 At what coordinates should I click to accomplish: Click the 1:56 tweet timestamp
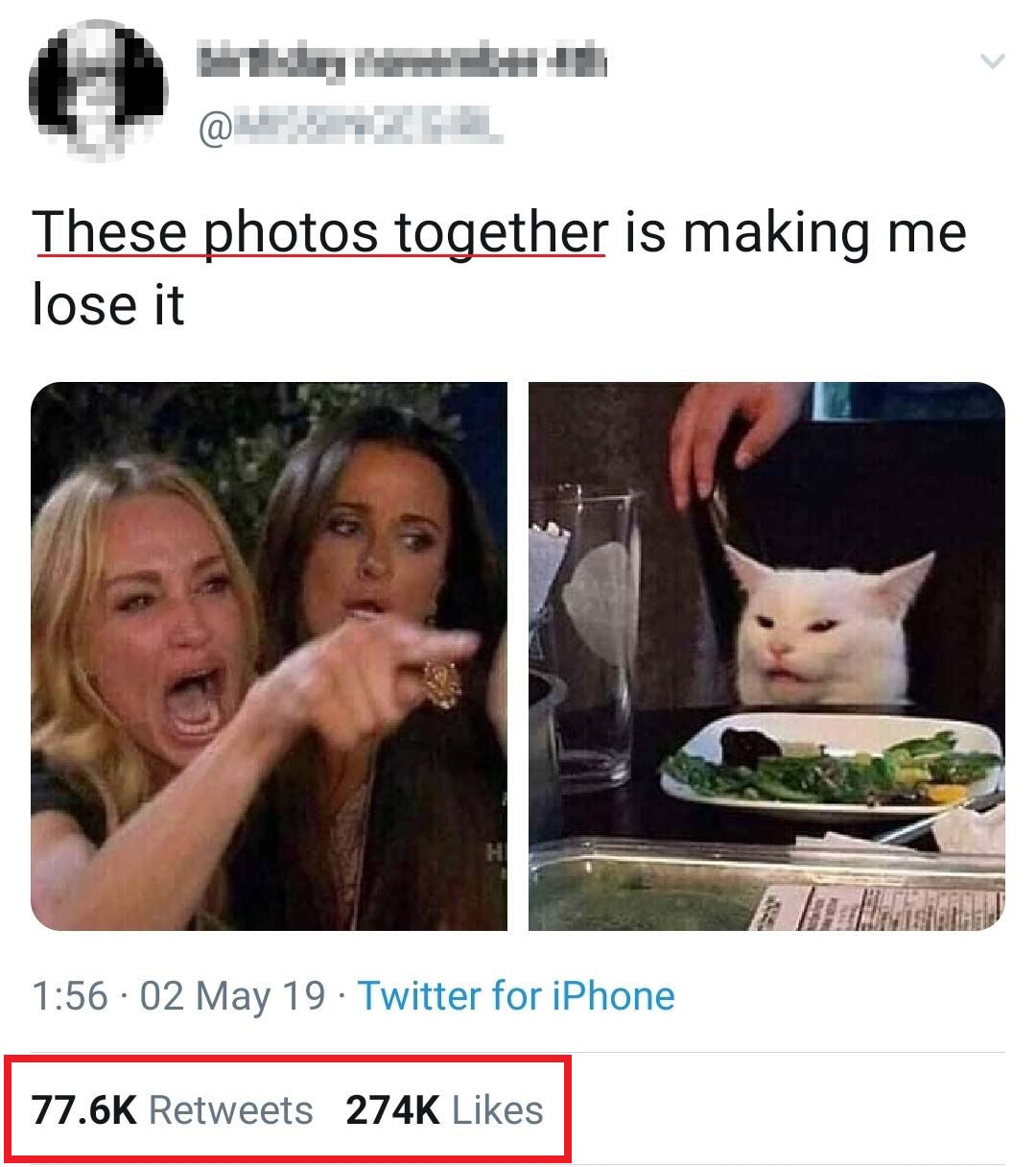tap(69, 996)
